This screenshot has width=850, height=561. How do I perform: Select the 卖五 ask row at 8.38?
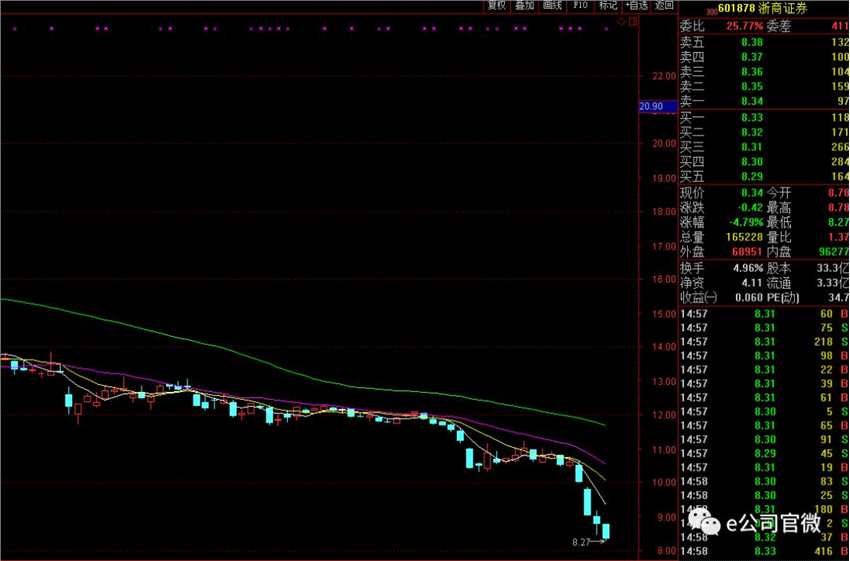(764, 42)
